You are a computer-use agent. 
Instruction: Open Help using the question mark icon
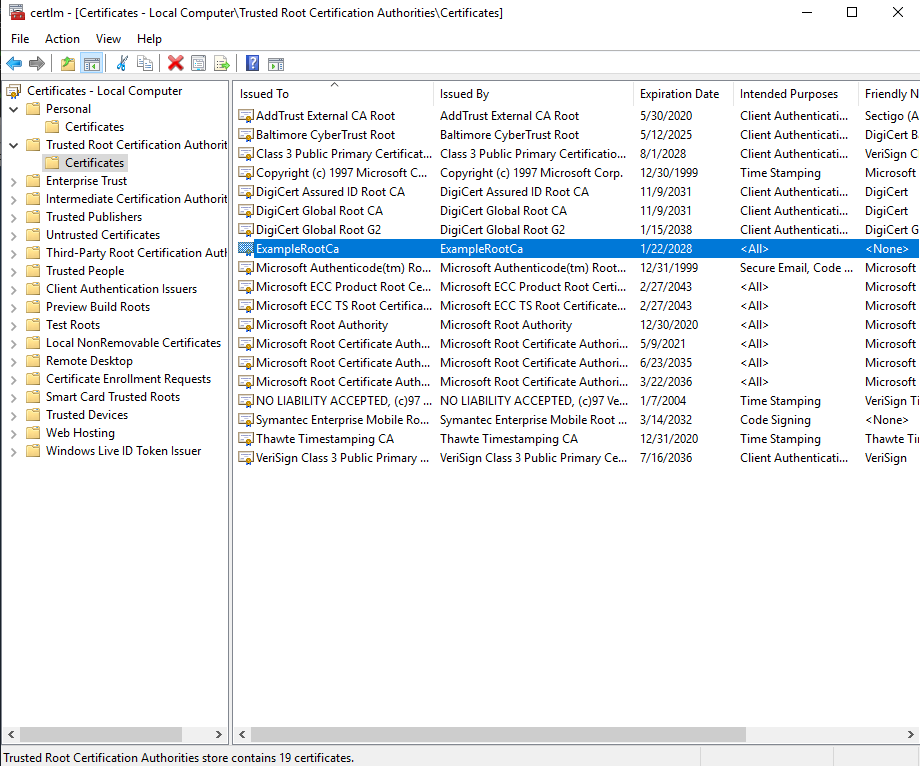pos(253,63)
